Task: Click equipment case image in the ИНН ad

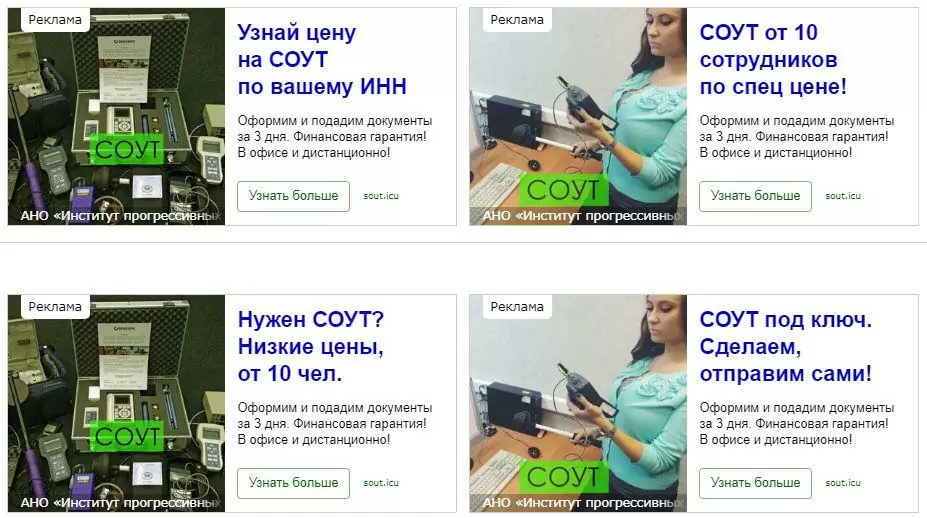Action: (x=116, y=116)
